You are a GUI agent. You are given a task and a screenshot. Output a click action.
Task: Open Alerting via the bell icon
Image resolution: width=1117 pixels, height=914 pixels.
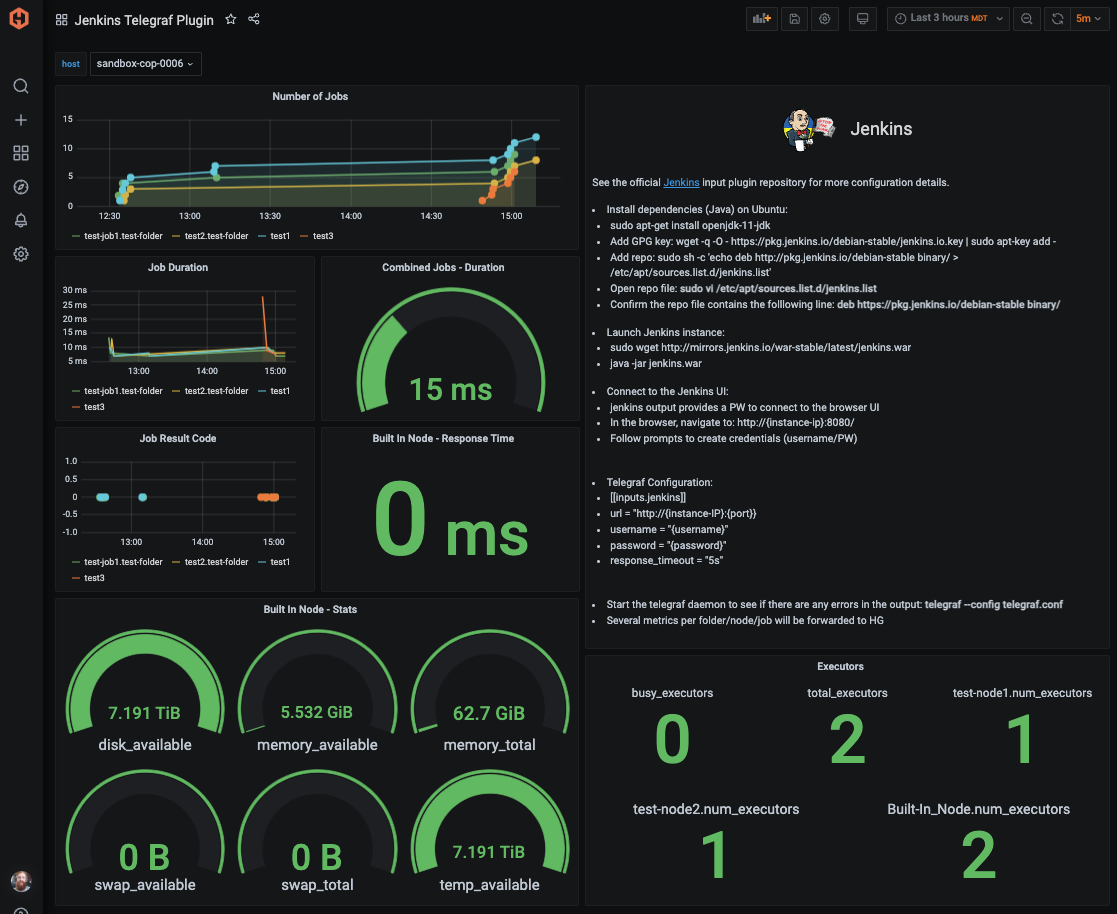click(21, 220)
